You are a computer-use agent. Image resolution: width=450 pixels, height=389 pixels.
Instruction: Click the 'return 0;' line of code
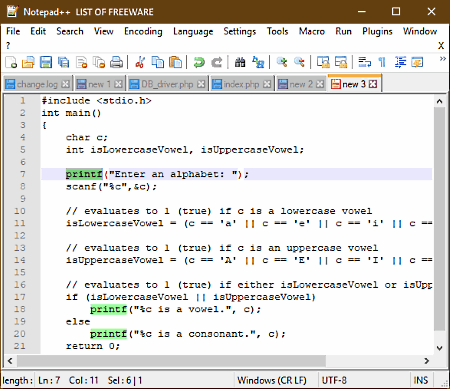pyautogui.click(x=93, y=346)
